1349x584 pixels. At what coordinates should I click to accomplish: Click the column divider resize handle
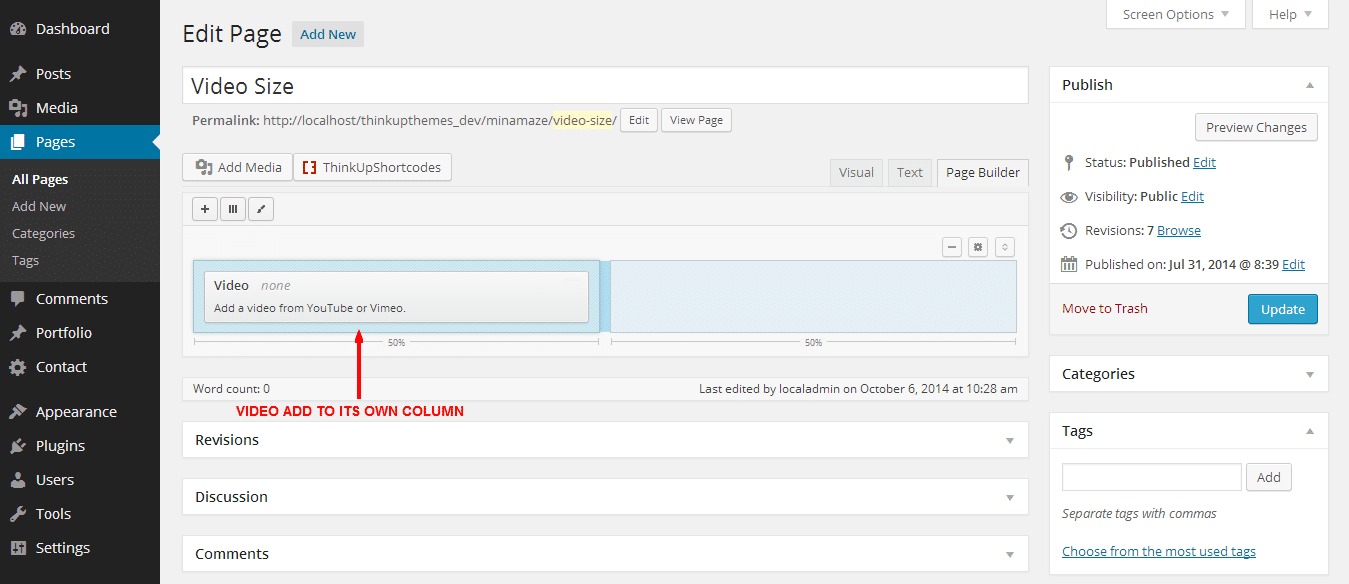(x=605, y=297)
